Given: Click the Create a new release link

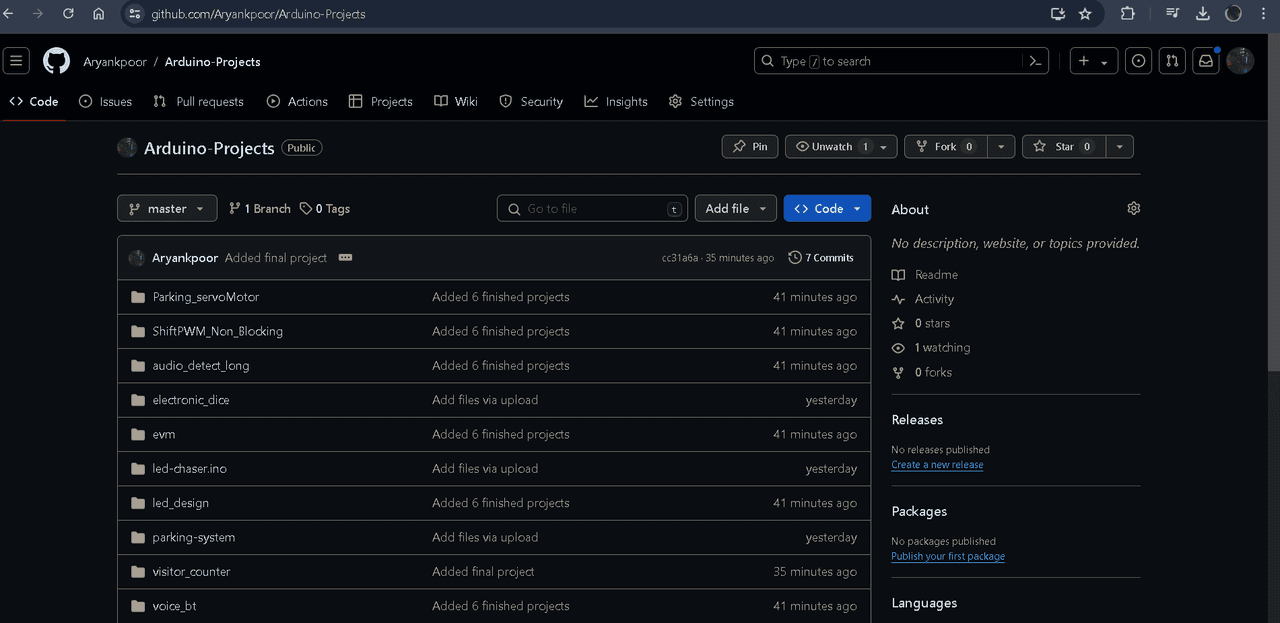Looking at the screenshot, I should coord(937,465).
